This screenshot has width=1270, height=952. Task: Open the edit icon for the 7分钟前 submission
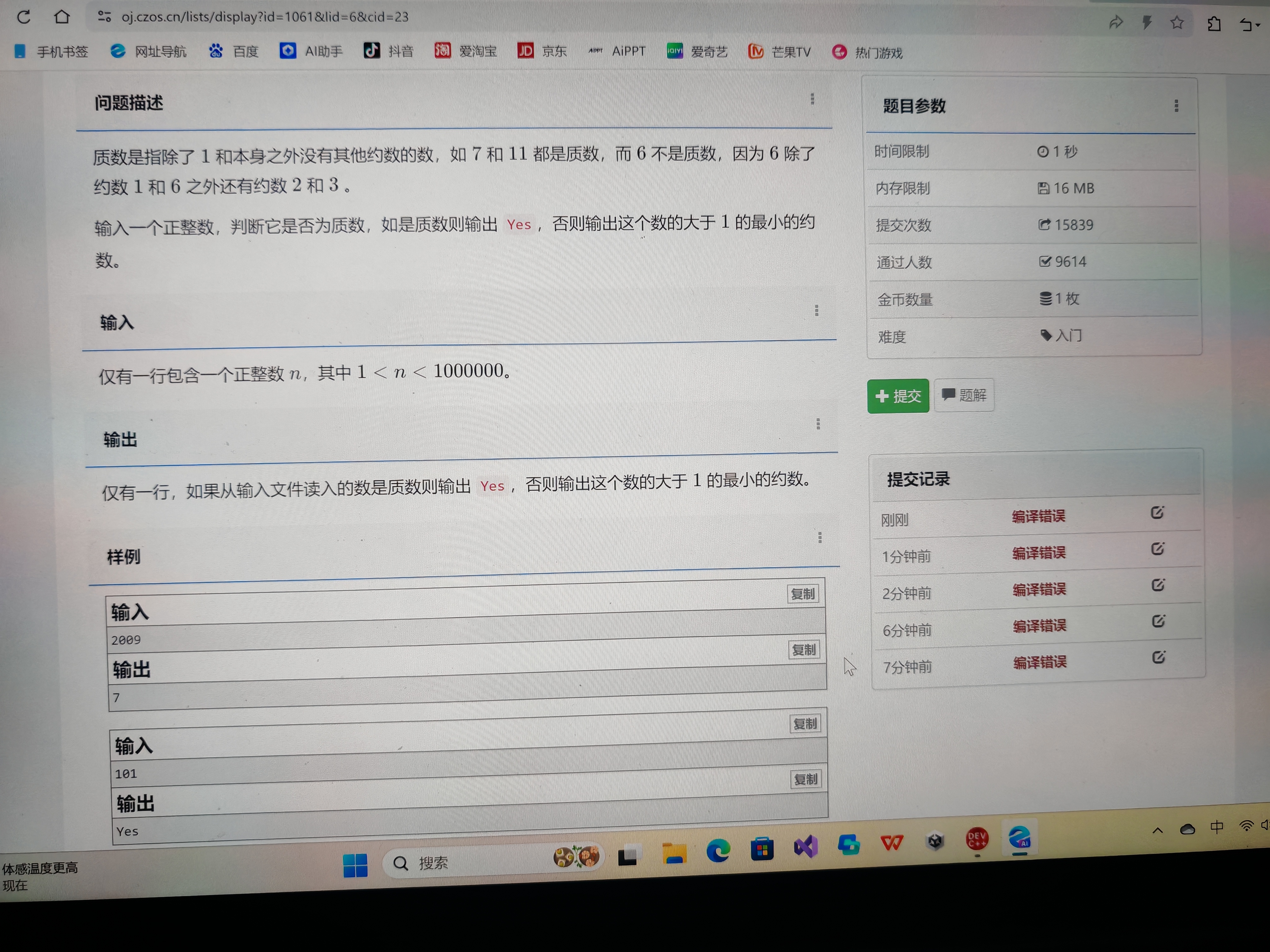[x=1159, y=657]
